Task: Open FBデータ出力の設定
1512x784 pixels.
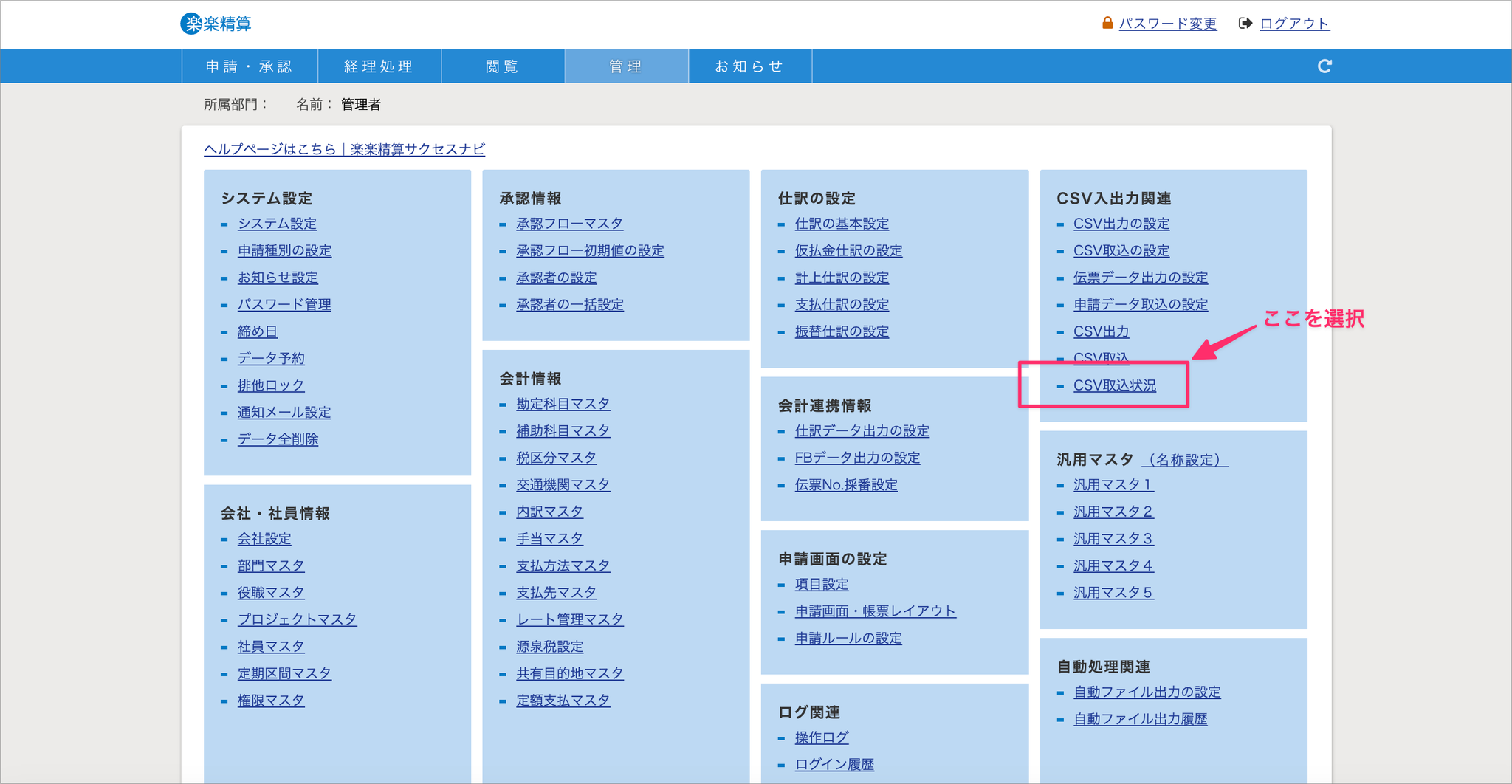Action: [857, 458]
